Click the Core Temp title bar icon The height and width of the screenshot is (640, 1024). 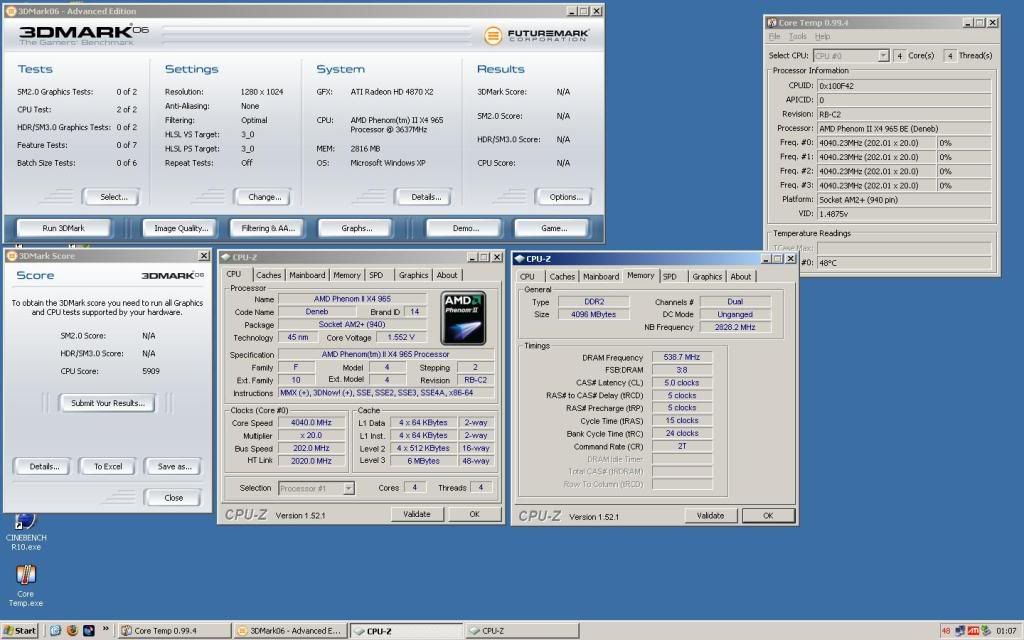coord(774,22)
